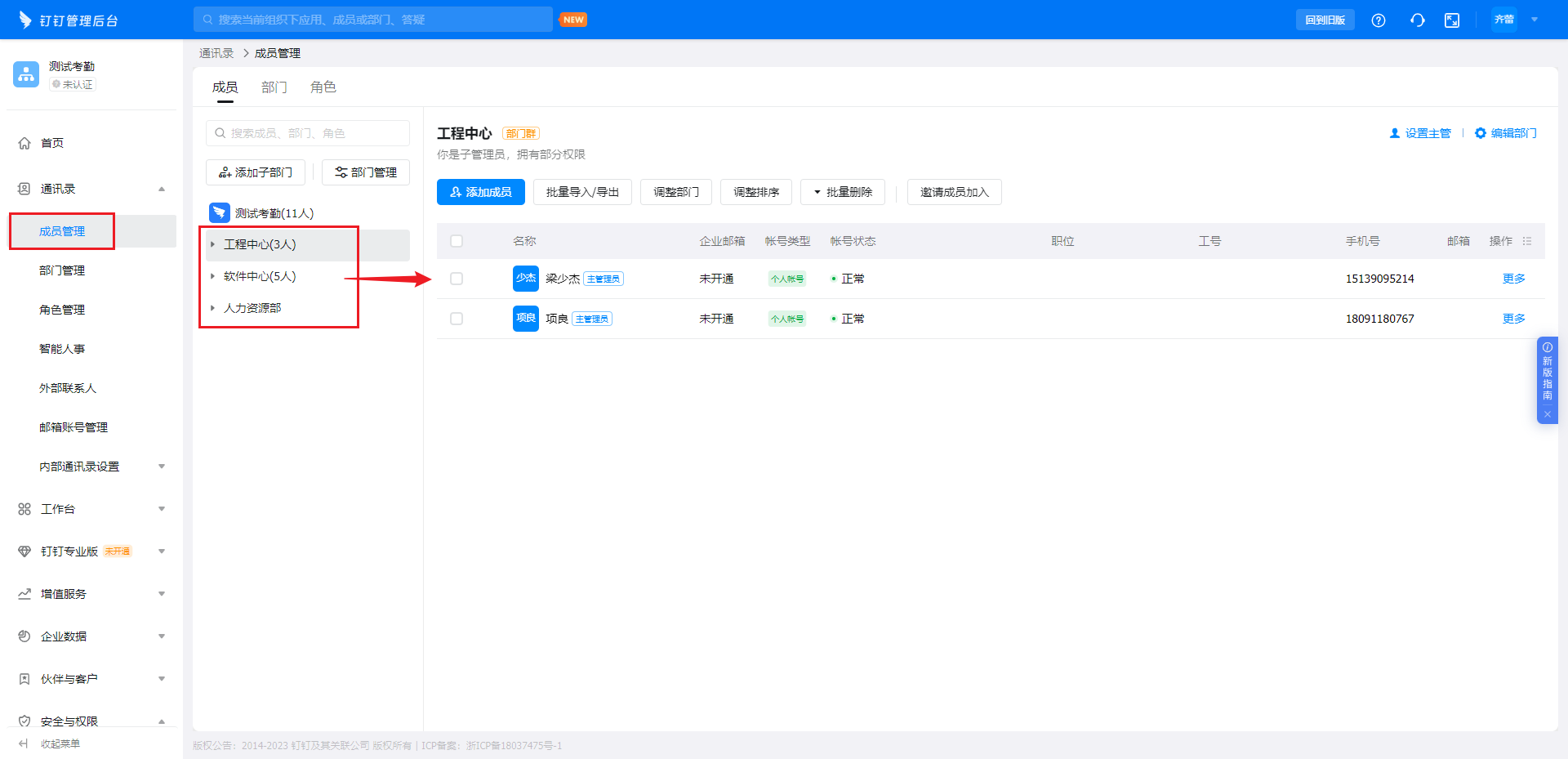Click the 添加成员 button
1568x759 pixels.
click(481, 192)
